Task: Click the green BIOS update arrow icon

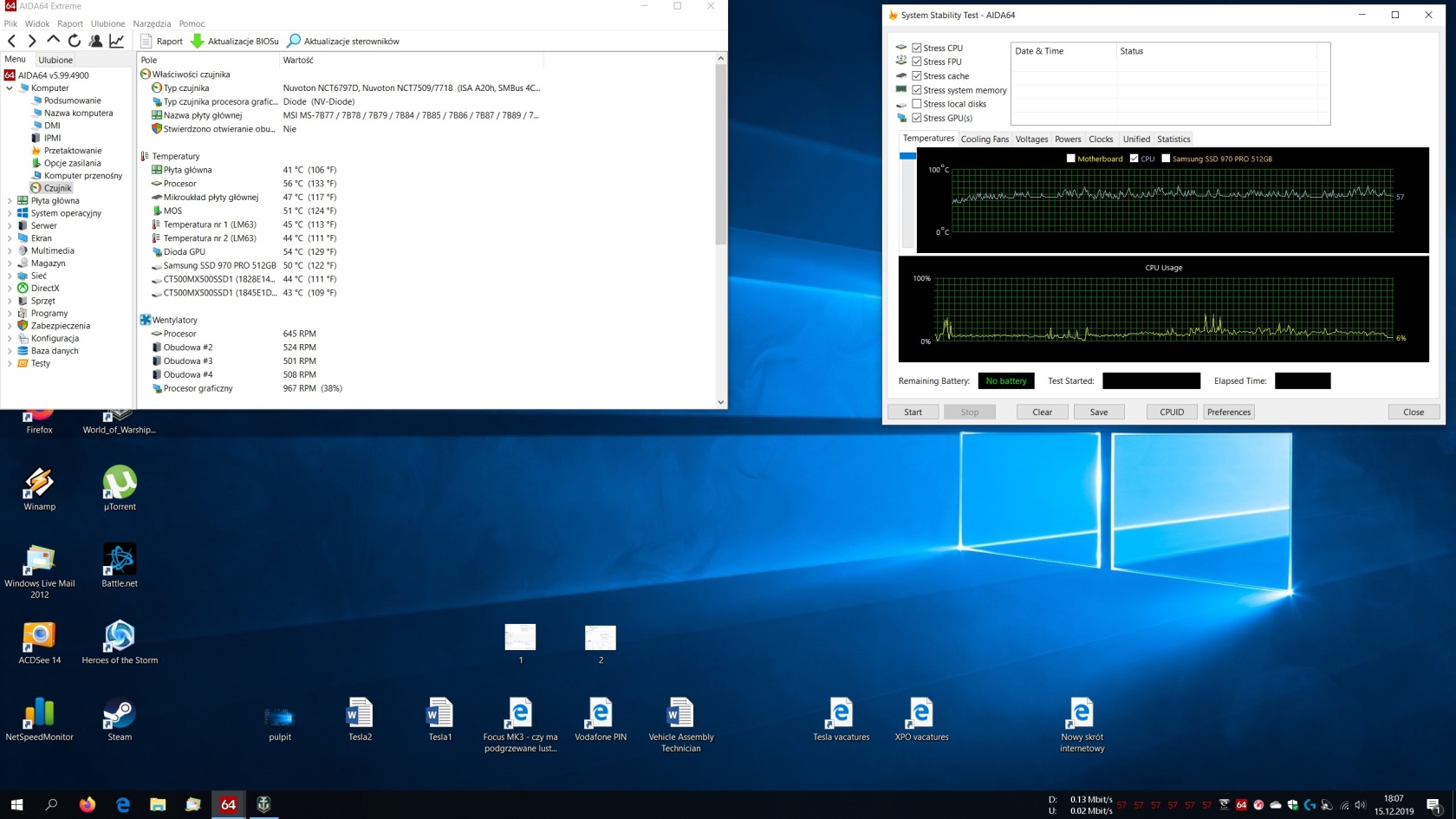Action: coord(198,41)
